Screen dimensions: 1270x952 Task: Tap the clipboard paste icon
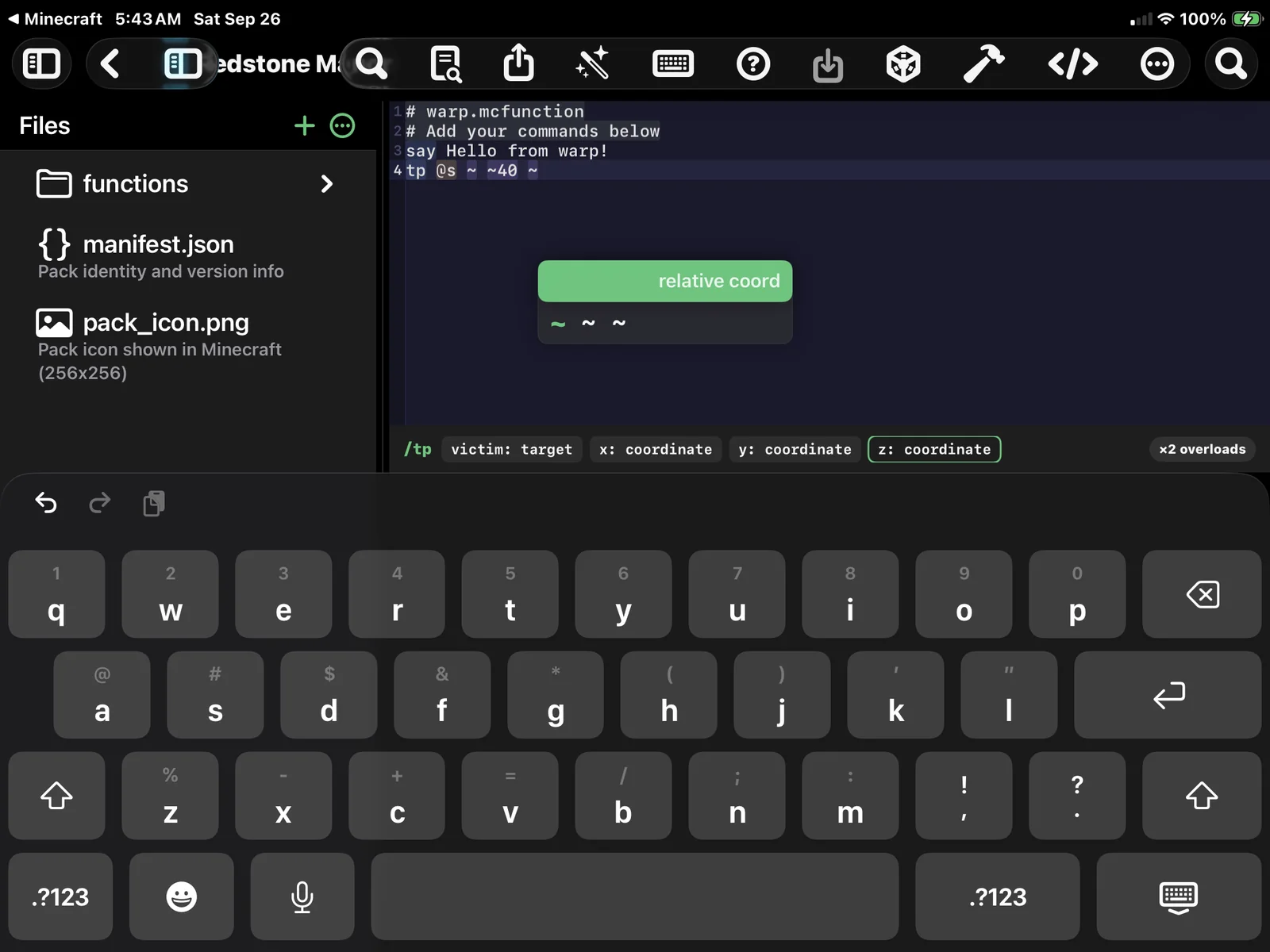point(154,503)
